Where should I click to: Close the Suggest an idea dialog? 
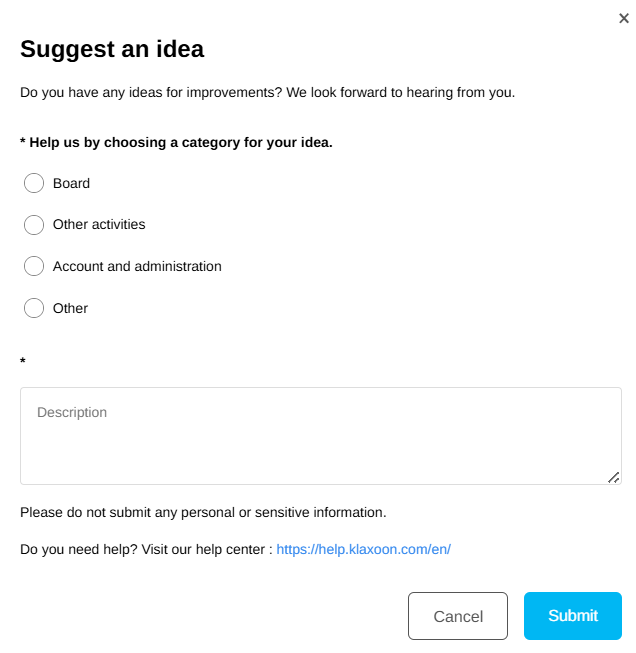coord(624,18)
